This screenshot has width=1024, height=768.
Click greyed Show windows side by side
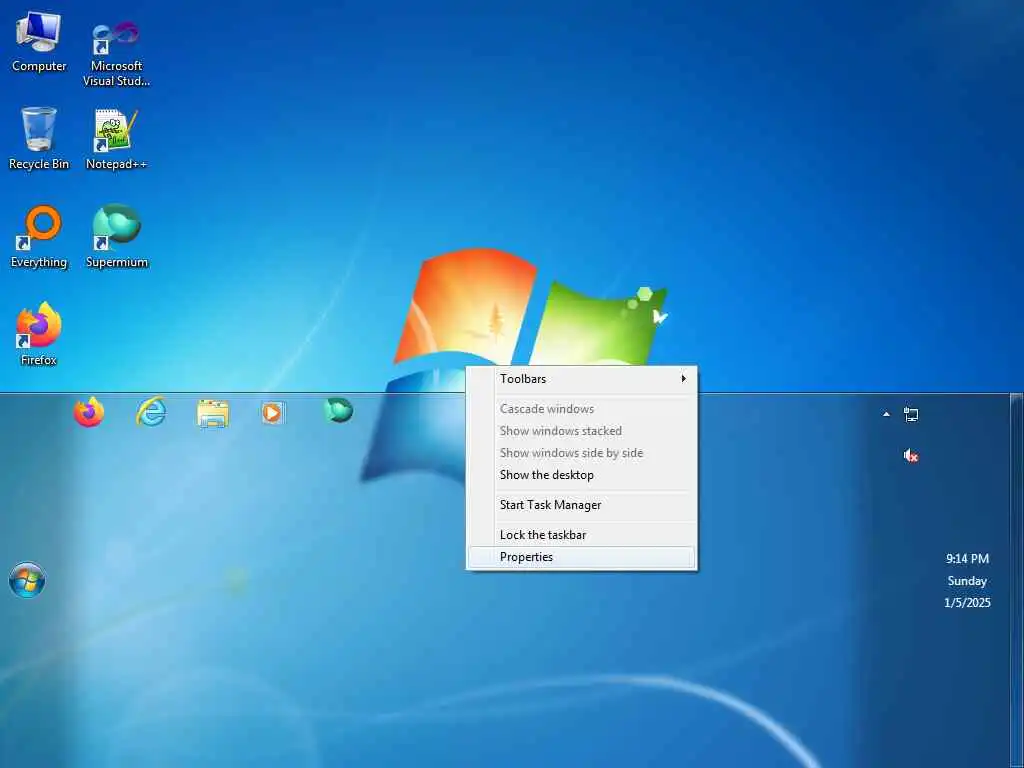581,453
